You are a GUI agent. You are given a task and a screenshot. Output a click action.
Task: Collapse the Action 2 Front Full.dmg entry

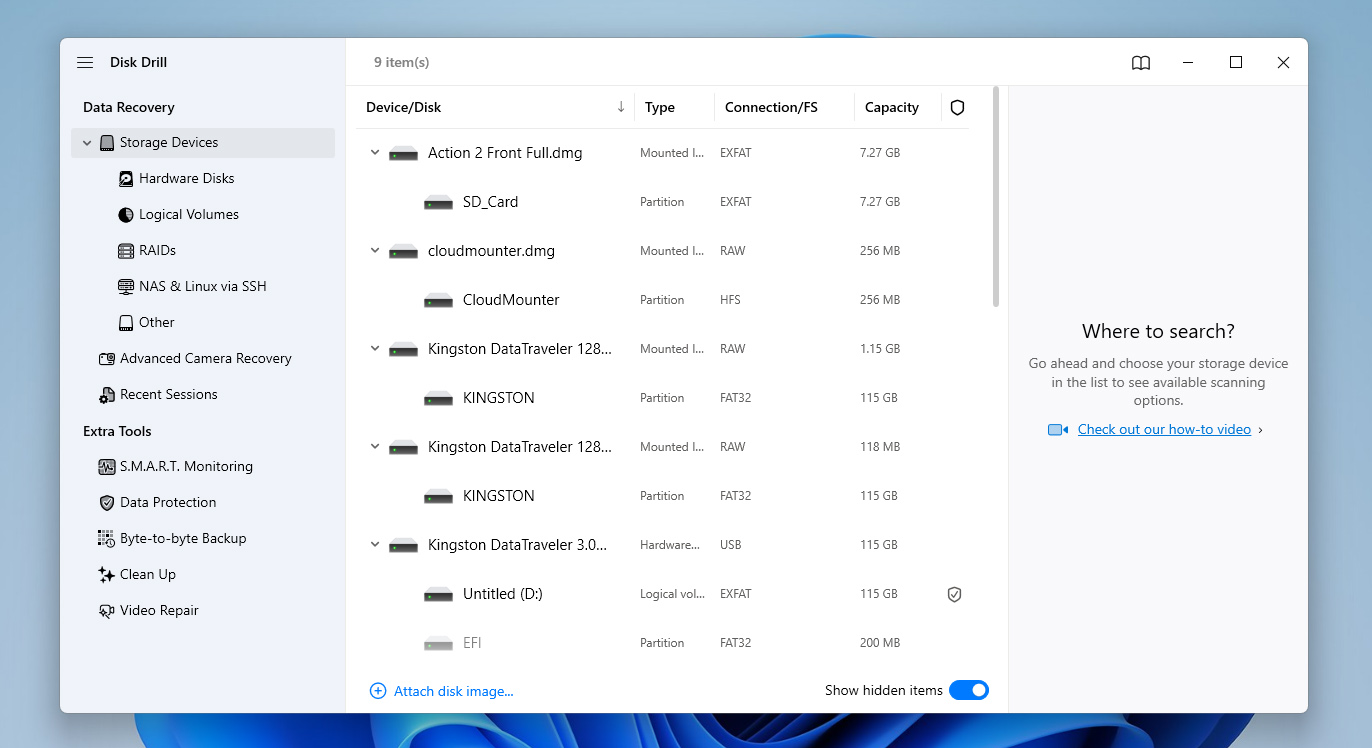(x=374, y=152)
